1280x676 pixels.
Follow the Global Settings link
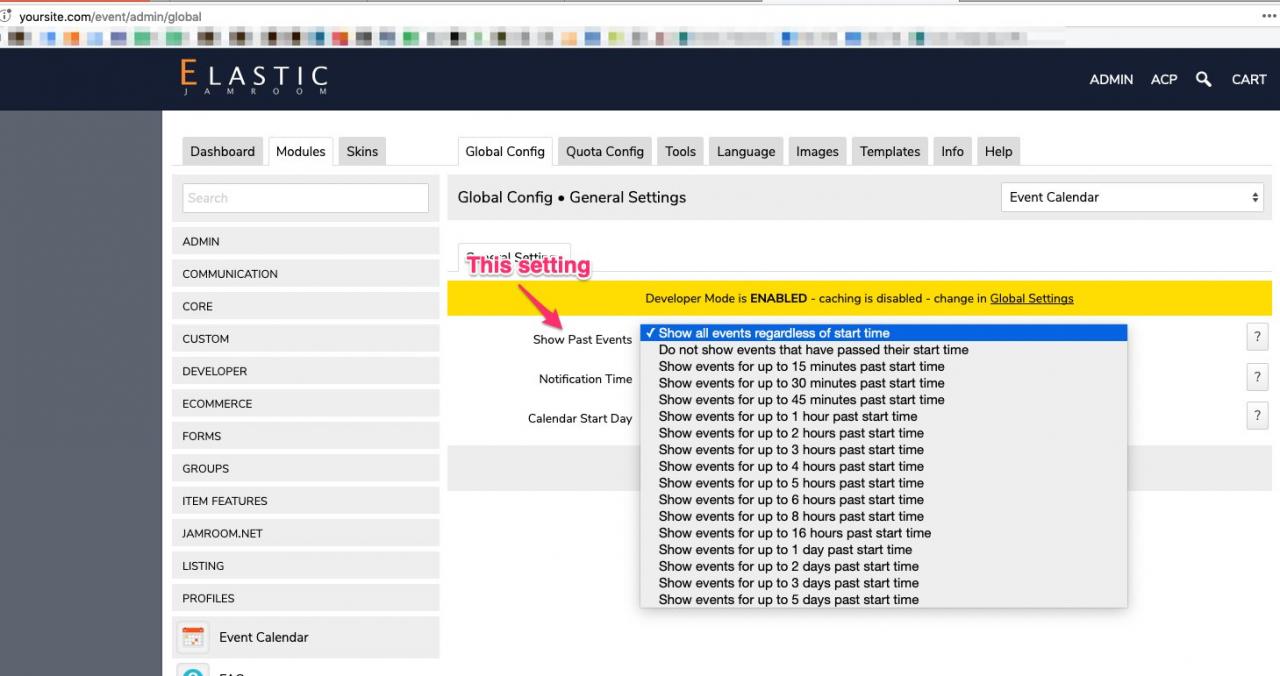coord(1031,298)
